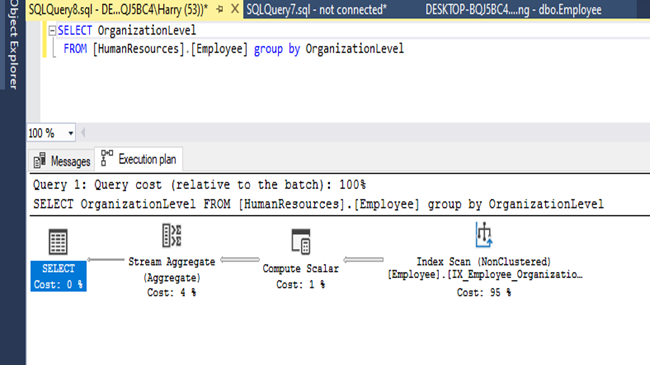Open the 100 % zoom dropdown
This screenshot has width=658, height=365.
coord(70,133)
